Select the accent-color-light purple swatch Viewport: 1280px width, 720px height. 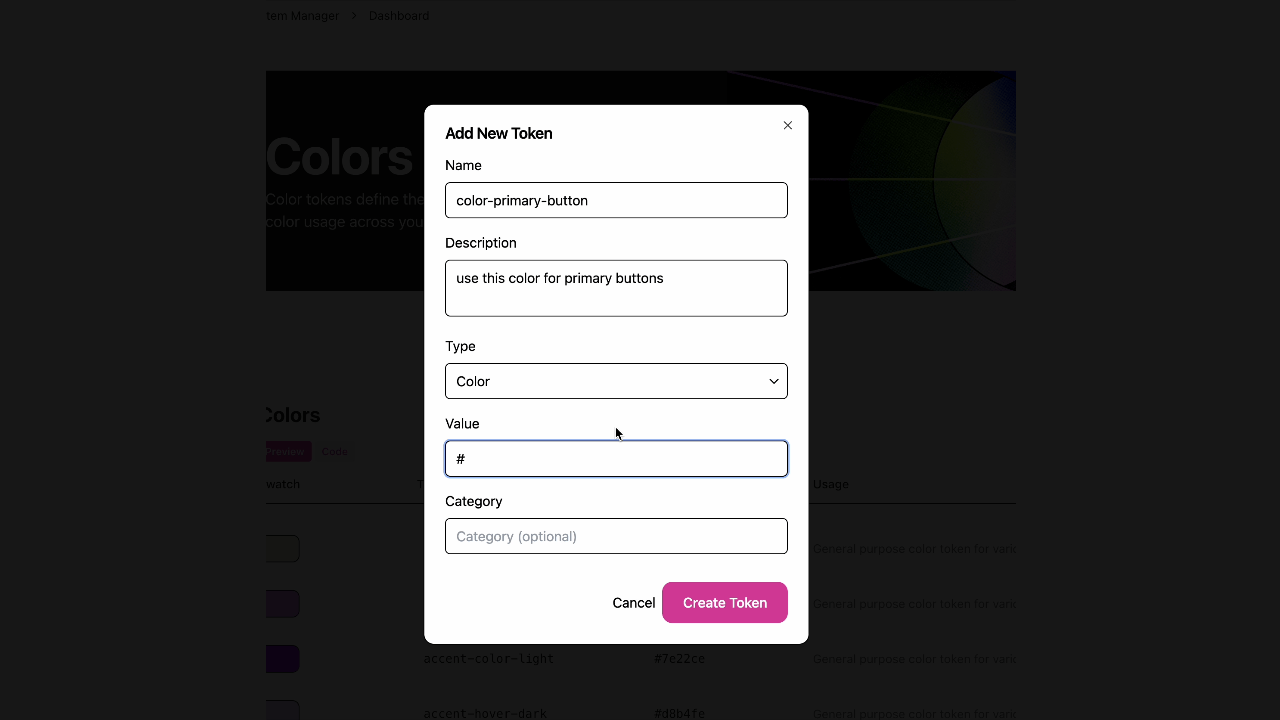tap(283, 659)
